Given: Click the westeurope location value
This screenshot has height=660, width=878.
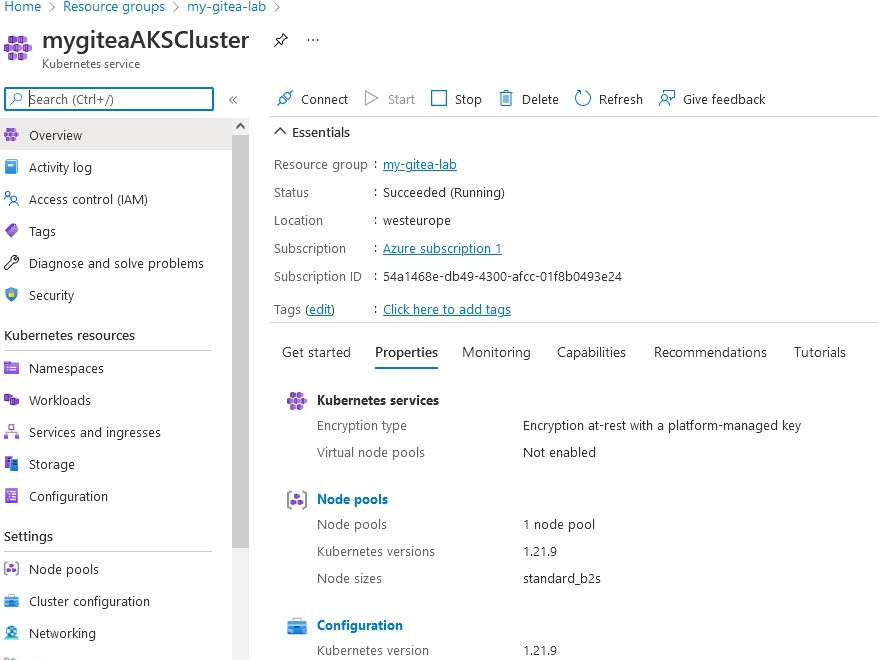Looking at the screenshot, I should [417, 221].
